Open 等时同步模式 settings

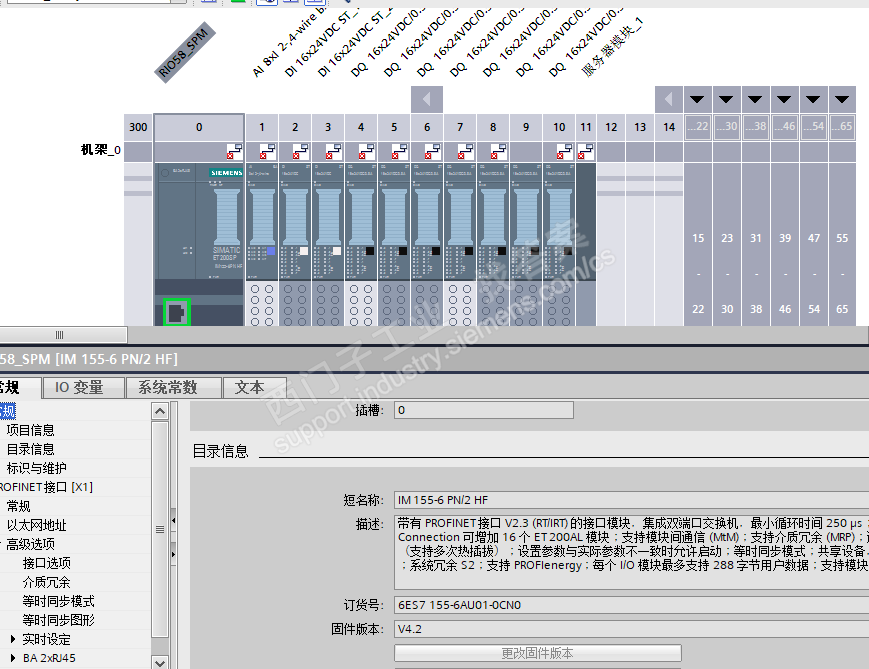pyautogui.click(x=58, y=601)
